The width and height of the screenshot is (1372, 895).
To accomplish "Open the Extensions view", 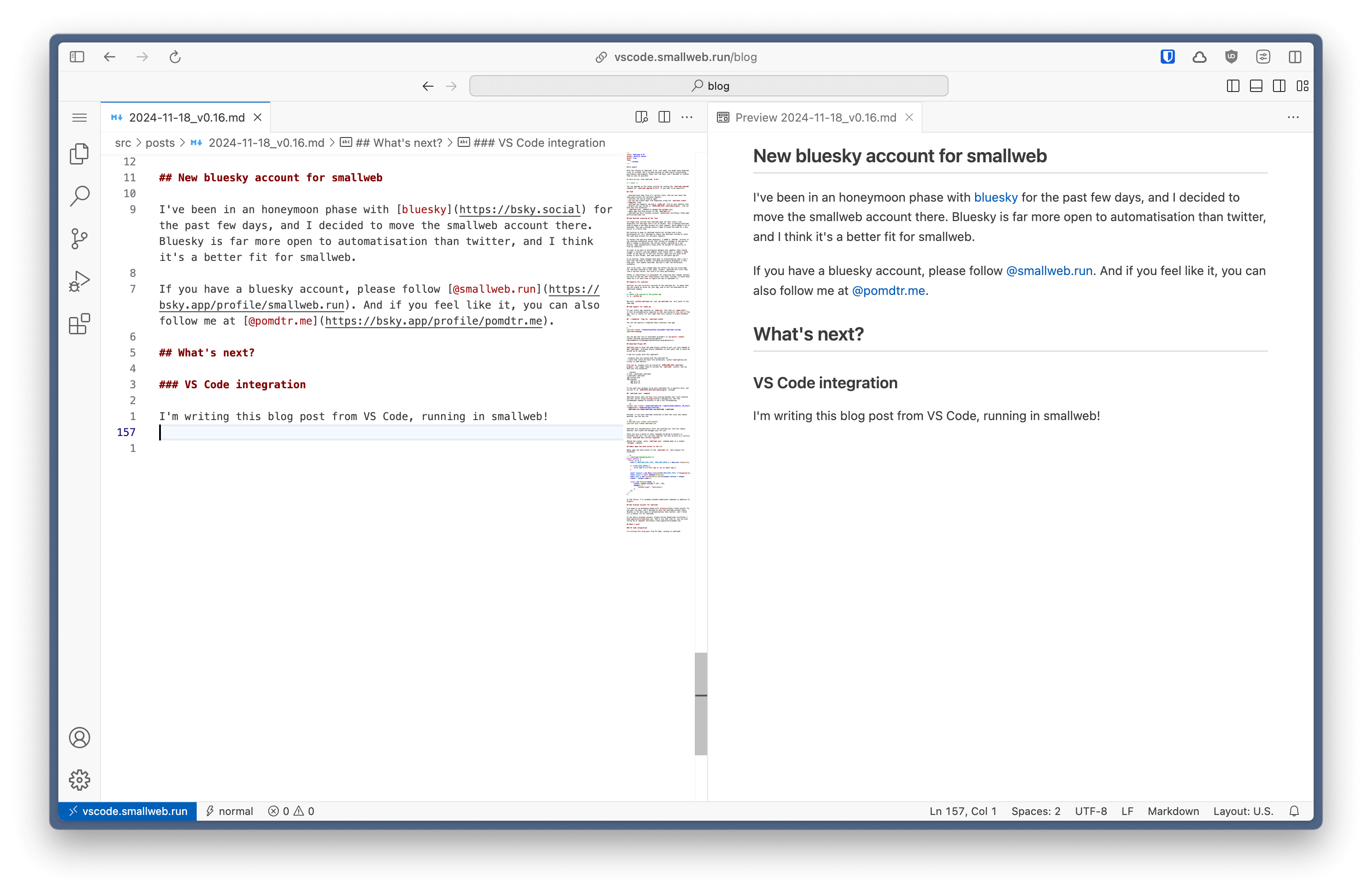I will click(x=80, y=324).
